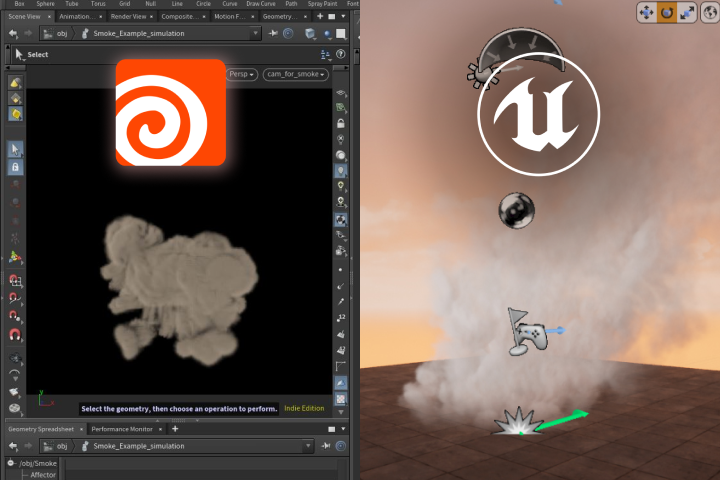The image size is (720, 480).
Task: Click the cube icon in top path bar
Action: (x=310, y=33)
